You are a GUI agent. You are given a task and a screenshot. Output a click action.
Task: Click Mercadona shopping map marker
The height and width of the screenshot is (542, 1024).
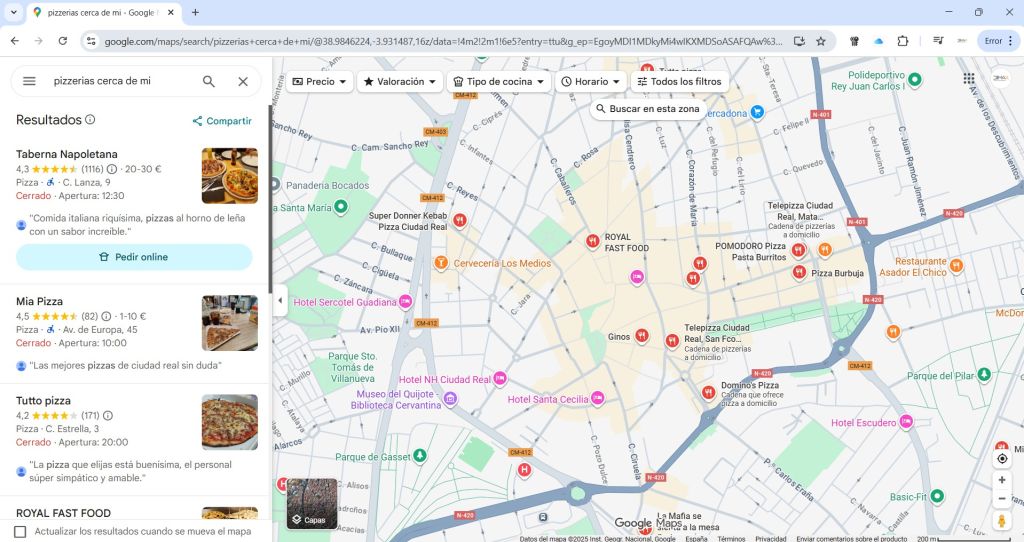[757, 112]
